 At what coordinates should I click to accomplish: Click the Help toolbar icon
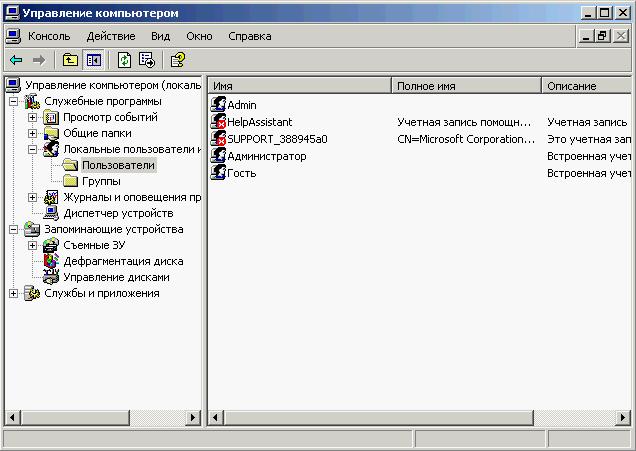pyautogui.click(x=178, y=60)
